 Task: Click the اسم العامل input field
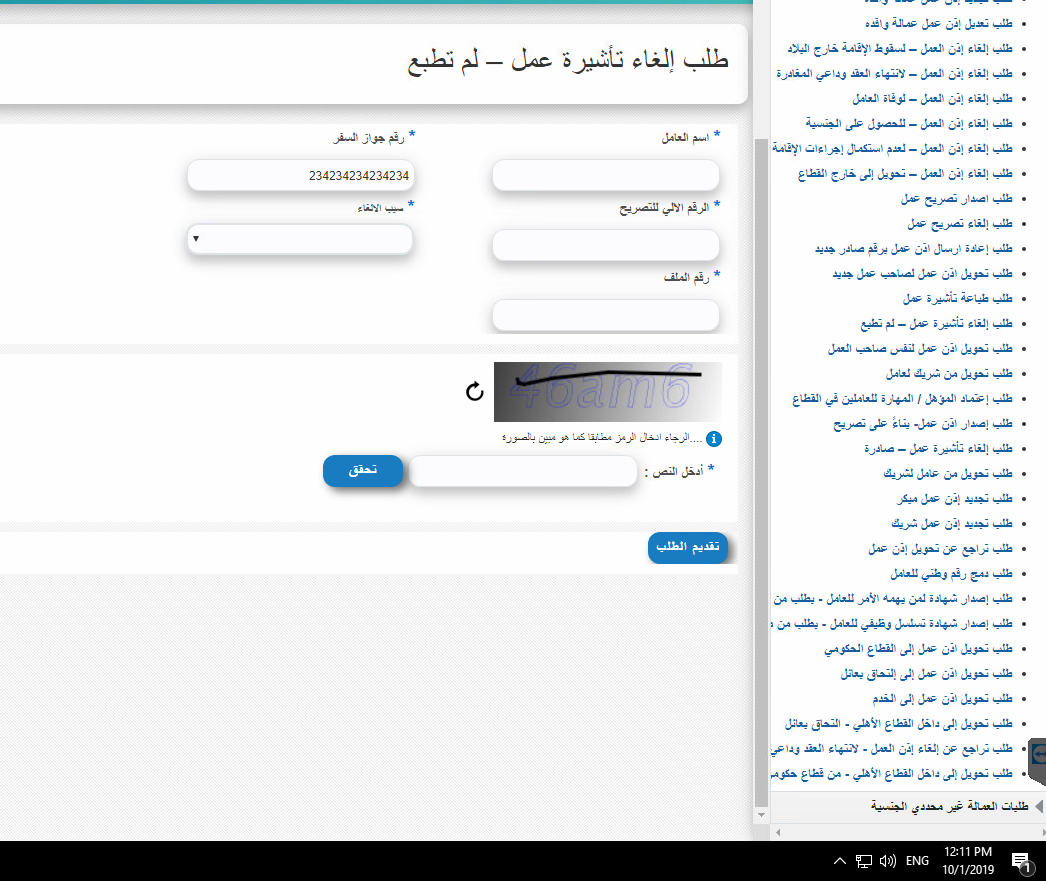click(x=606, y=175)
